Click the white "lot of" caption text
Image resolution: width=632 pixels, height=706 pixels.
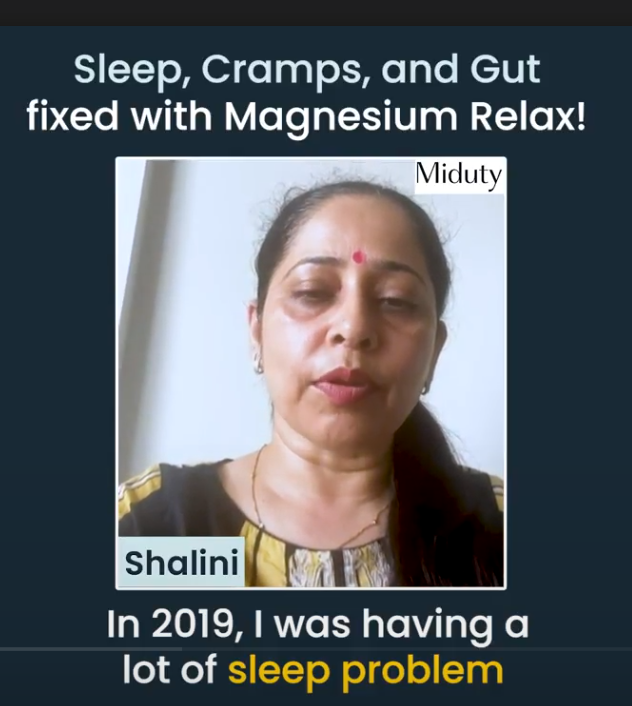point(170,669)
